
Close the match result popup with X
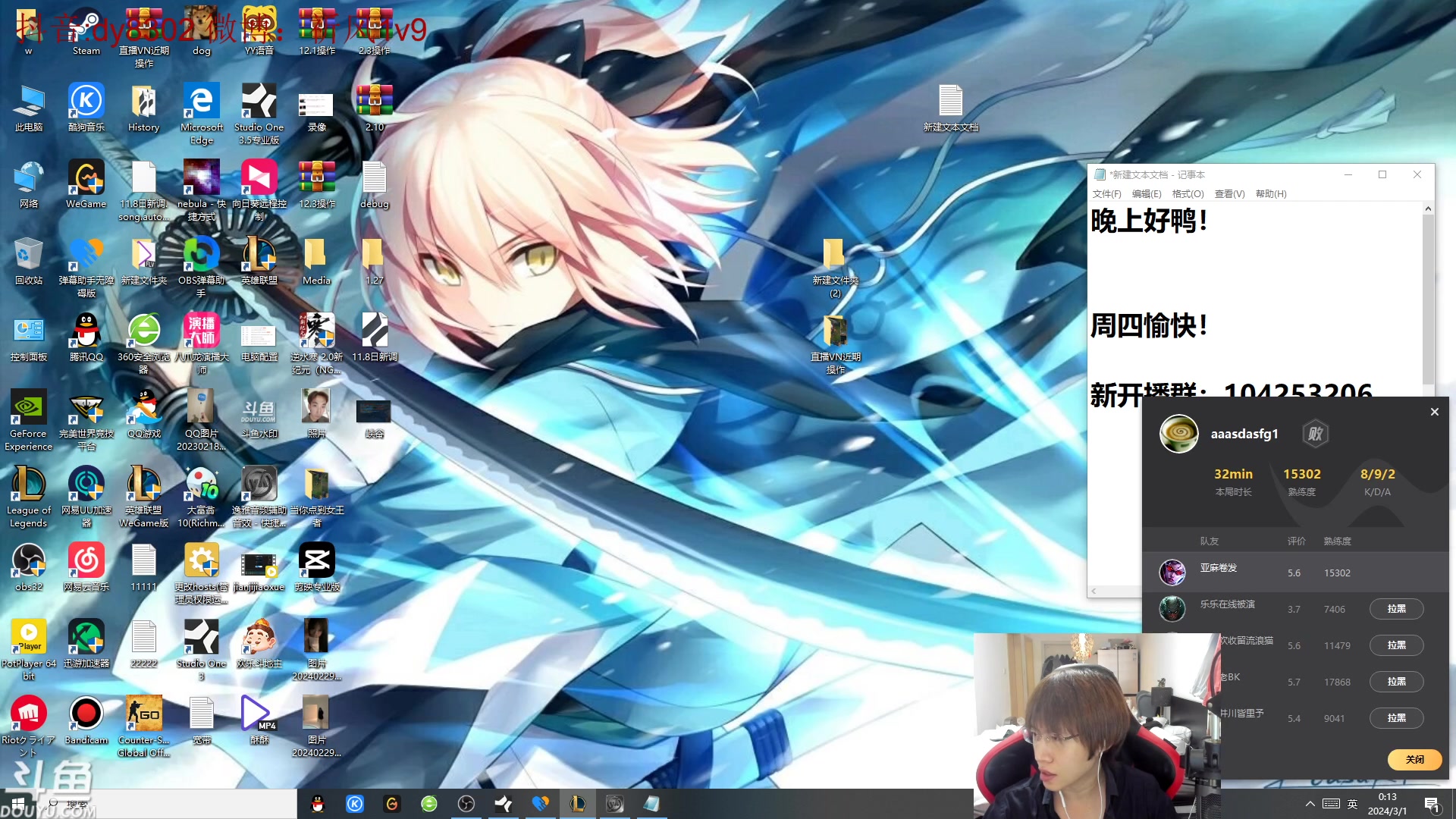pos(1434,412)
